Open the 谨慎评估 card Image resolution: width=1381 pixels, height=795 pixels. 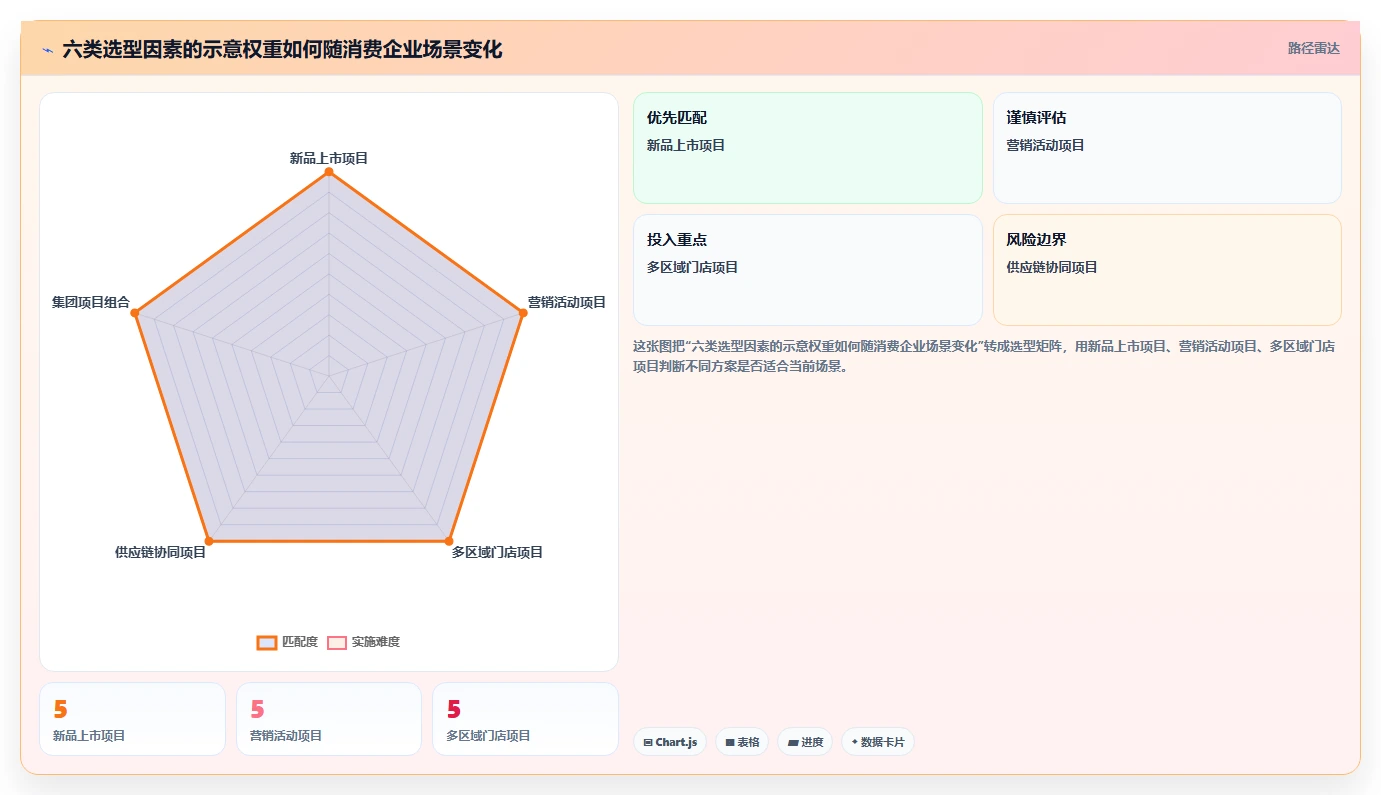click(1167, 148)
